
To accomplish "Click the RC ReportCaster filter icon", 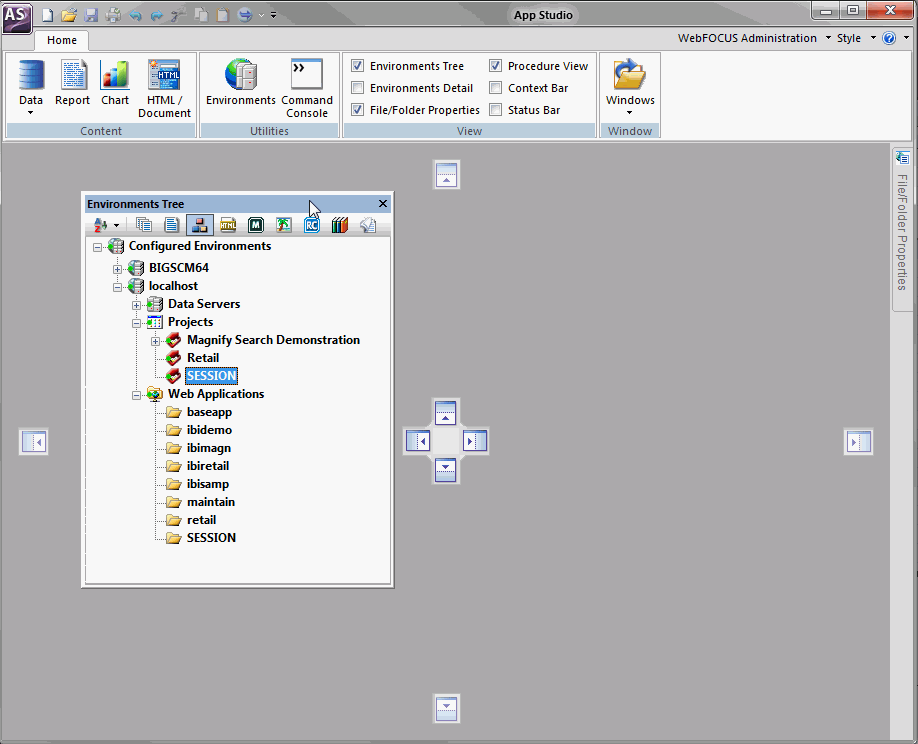I will pos(312,225).
